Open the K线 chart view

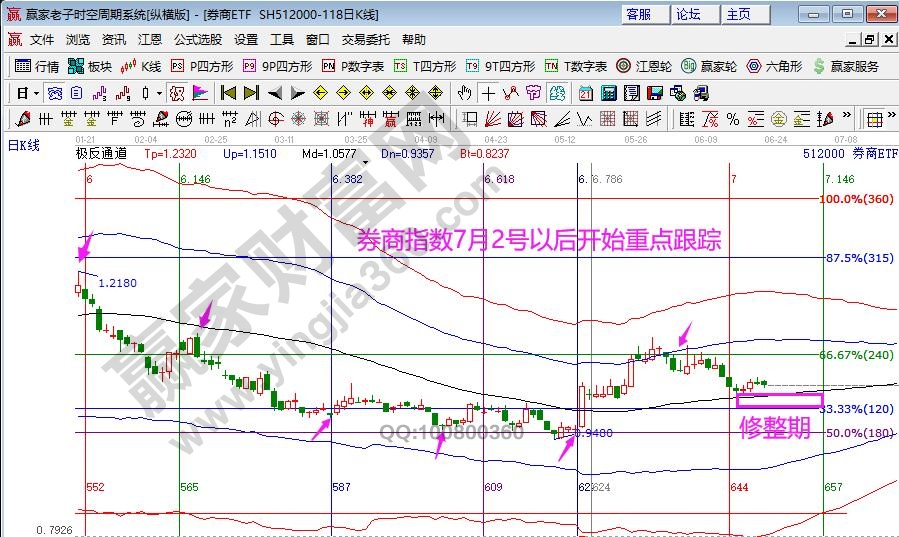pyautogui.click(x=140, y=66)
